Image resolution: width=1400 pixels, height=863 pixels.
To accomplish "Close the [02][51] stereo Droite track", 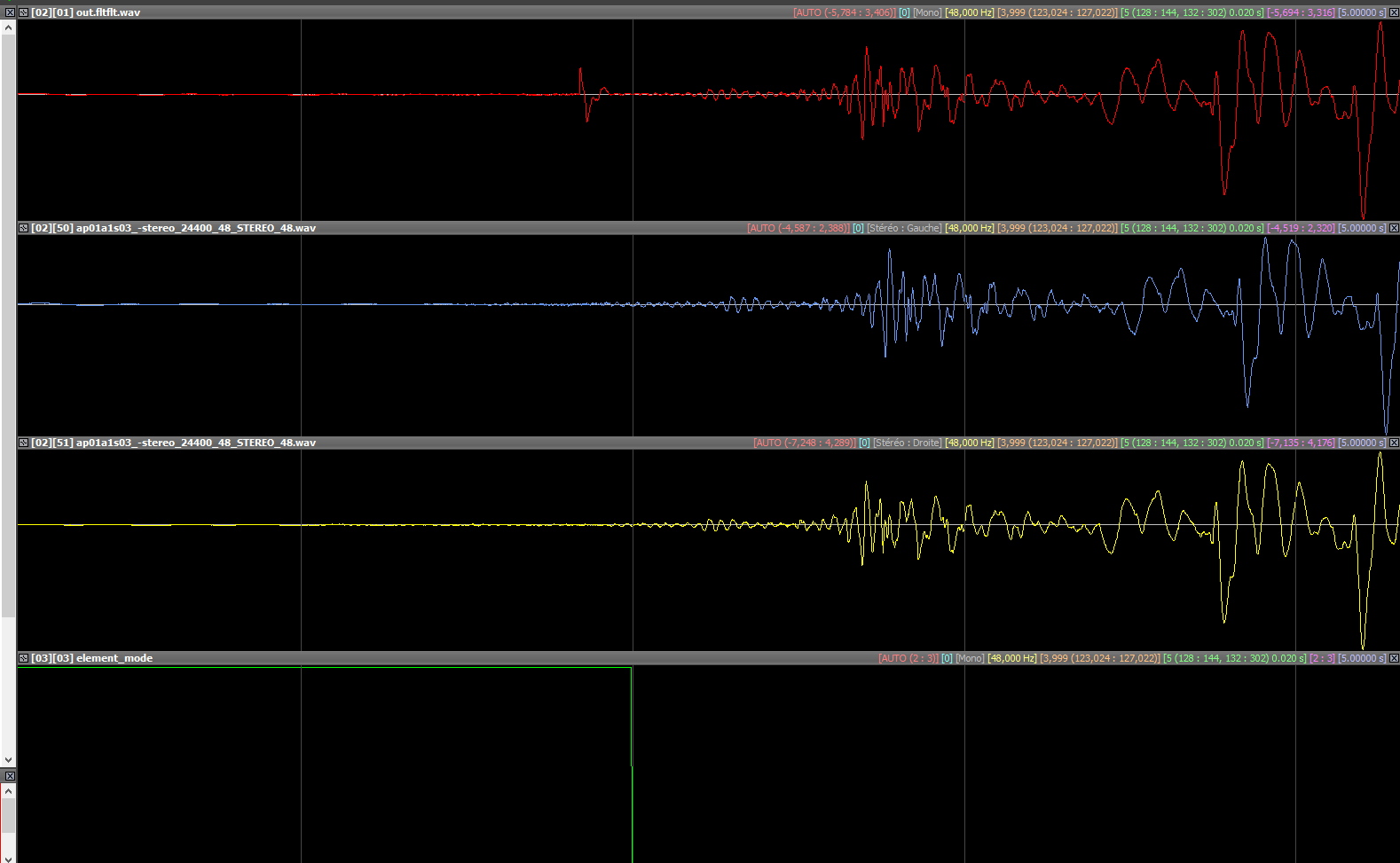I will [1394, 443].
